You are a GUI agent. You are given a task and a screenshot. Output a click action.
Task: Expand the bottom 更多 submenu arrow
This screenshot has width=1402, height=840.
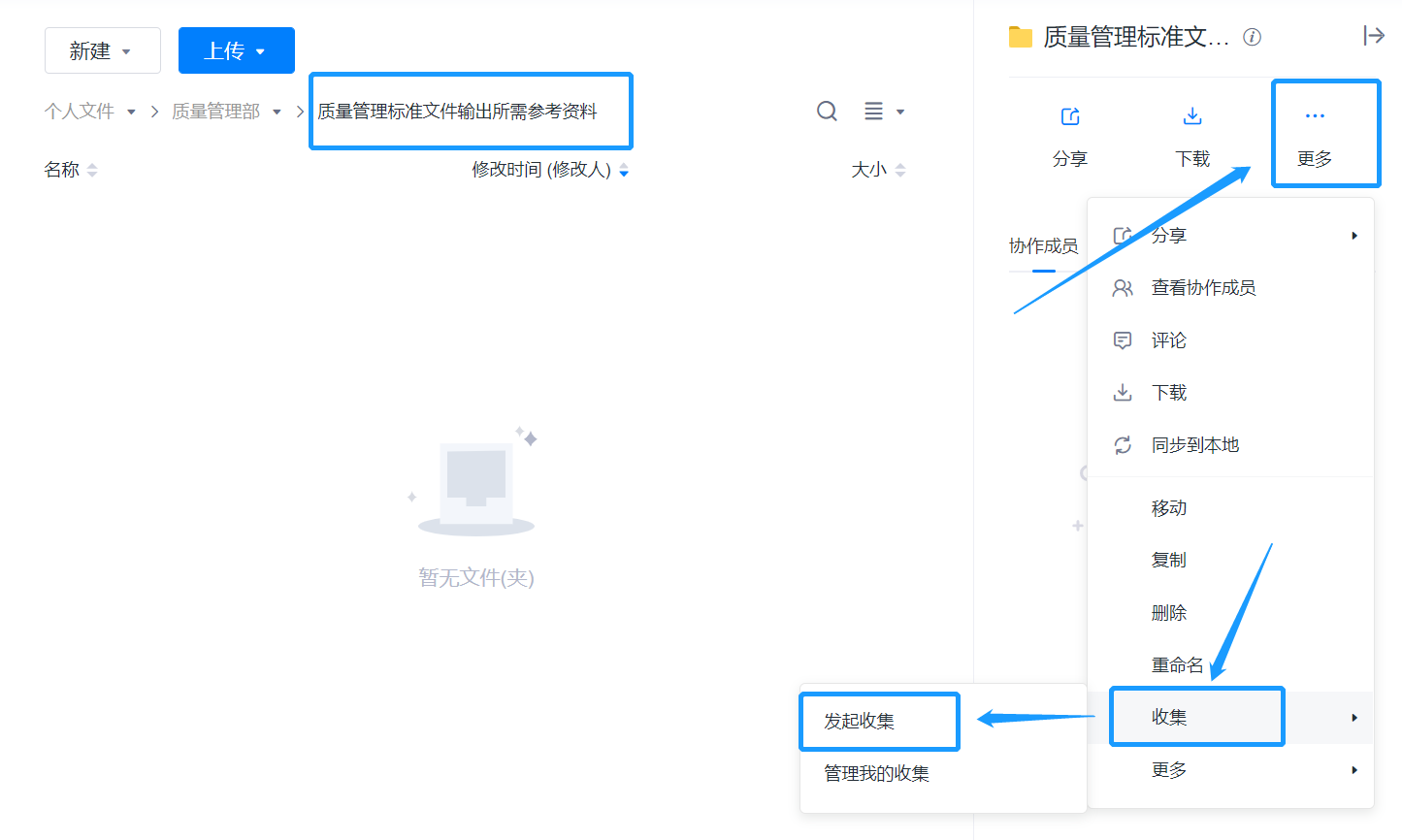1354,770
